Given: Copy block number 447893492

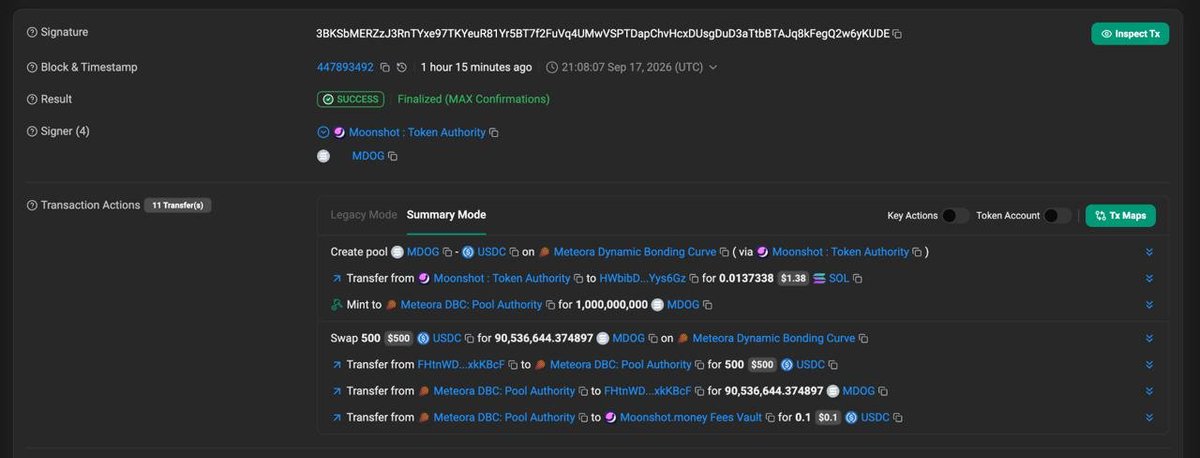Looking at the screenshot, I should [385, 67].
